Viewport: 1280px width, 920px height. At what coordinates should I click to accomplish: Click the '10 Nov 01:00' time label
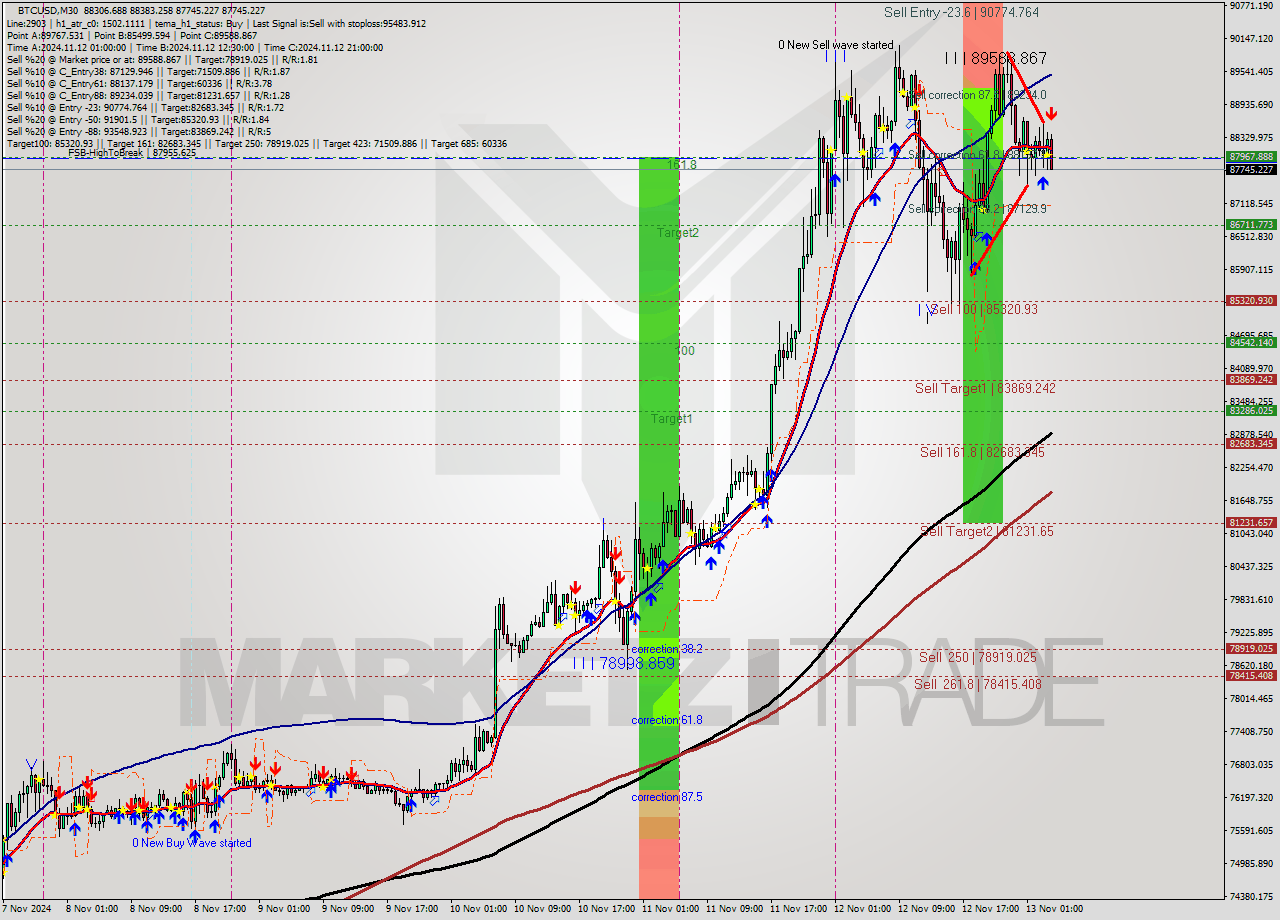coord(476,909)
